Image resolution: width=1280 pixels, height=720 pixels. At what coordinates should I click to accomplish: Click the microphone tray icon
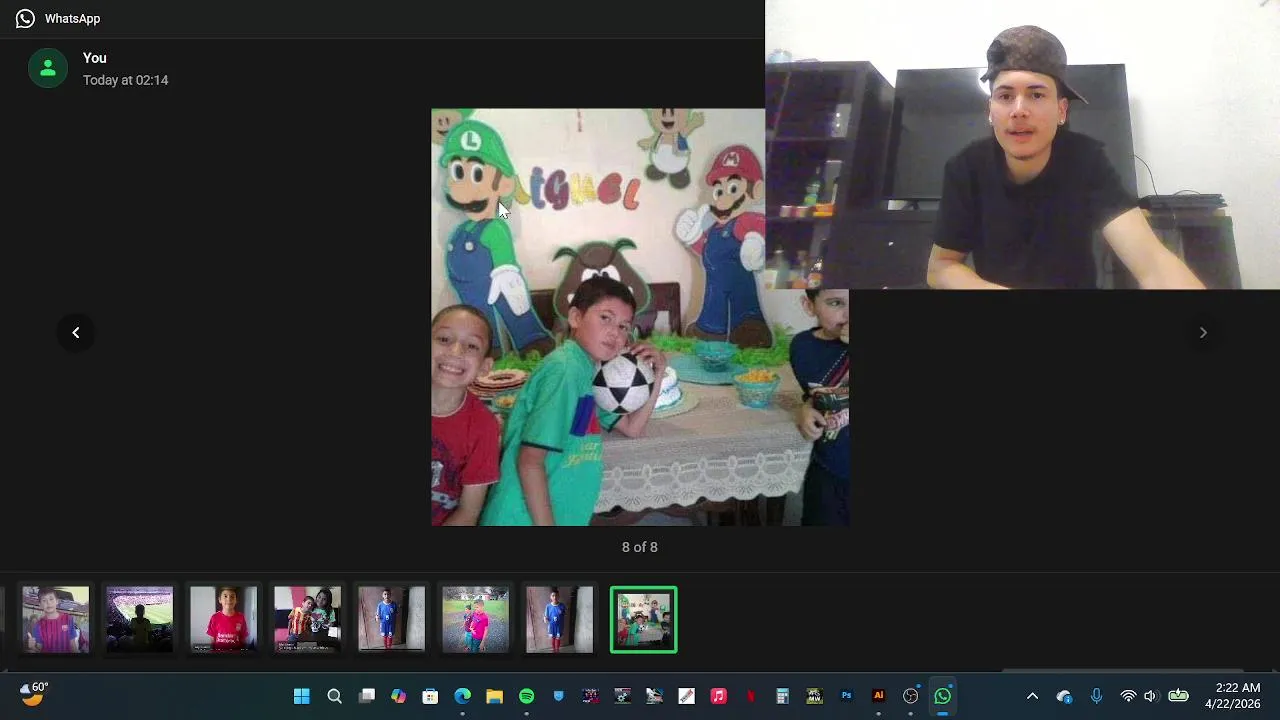coord(1096,696)
